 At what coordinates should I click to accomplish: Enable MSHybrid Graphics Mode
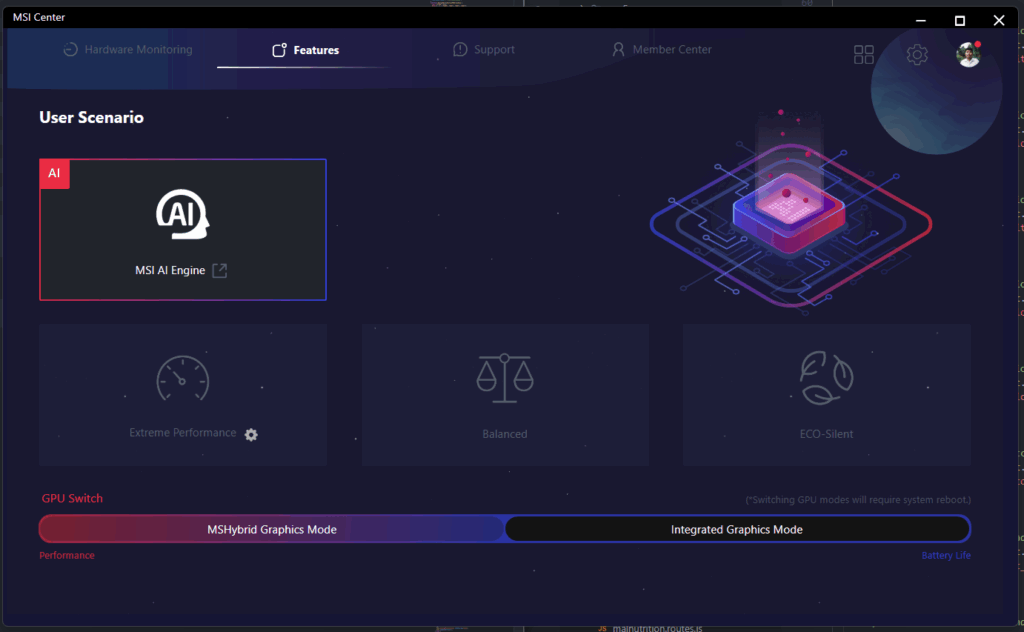(x=272, y=529)
